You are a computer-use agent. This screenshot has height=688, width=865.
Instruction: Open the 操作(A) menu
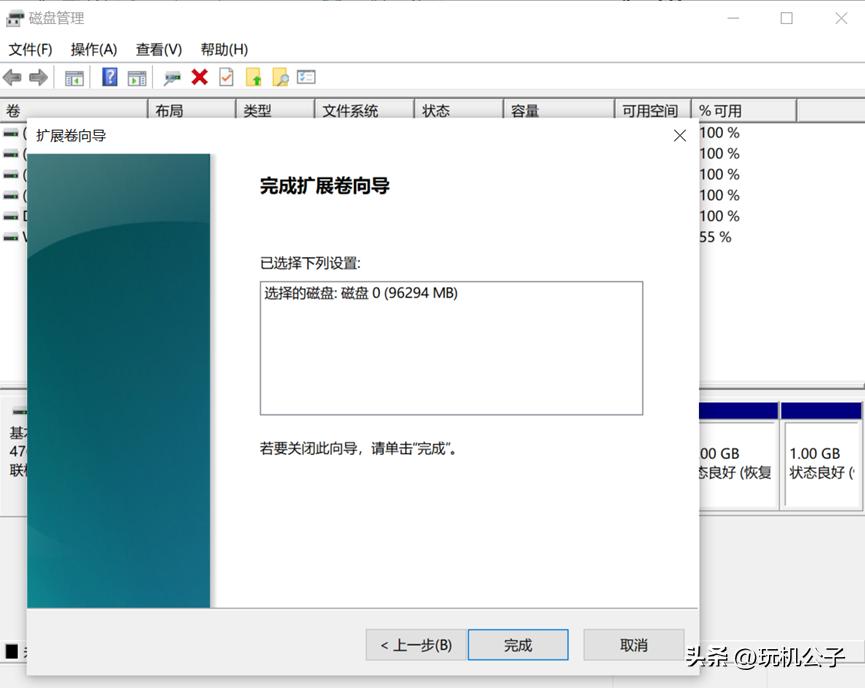tap(91, 49)
